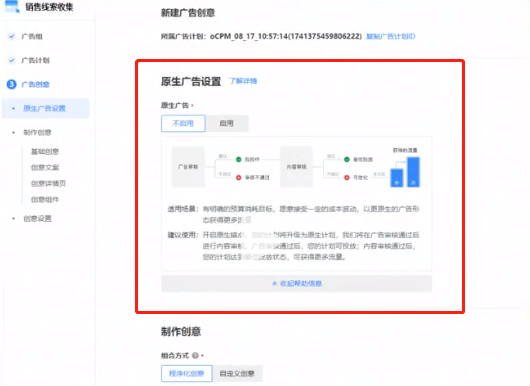The width and height of the screenshot is (530, 386).
Task: Click the blue traffic bar chart graphic
Action: 405,172
